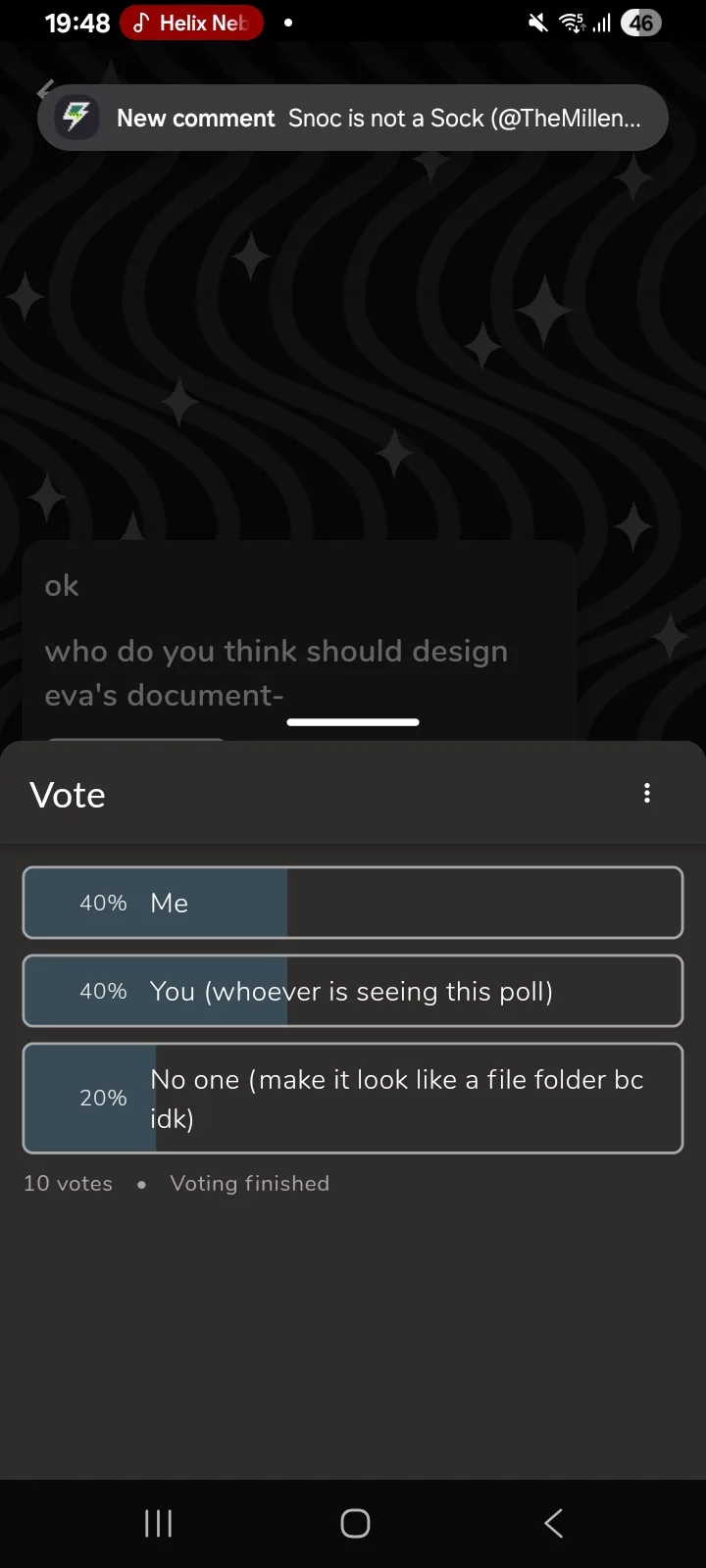Select the "Me" poll option
Image resolution: width=706 pixels, height=1568 pixels.
[353, 903]
